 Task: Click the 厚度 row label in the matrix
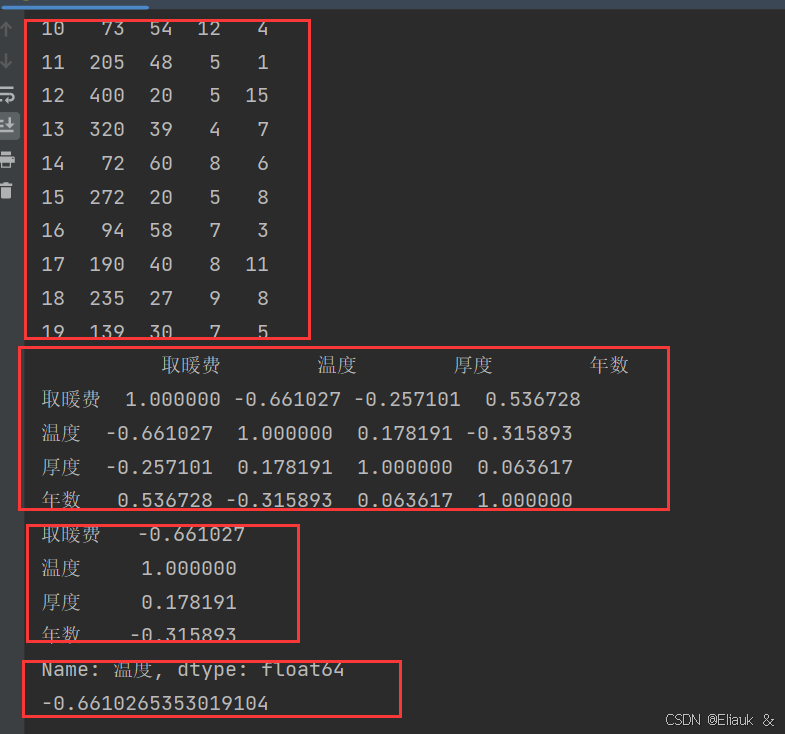61,467
